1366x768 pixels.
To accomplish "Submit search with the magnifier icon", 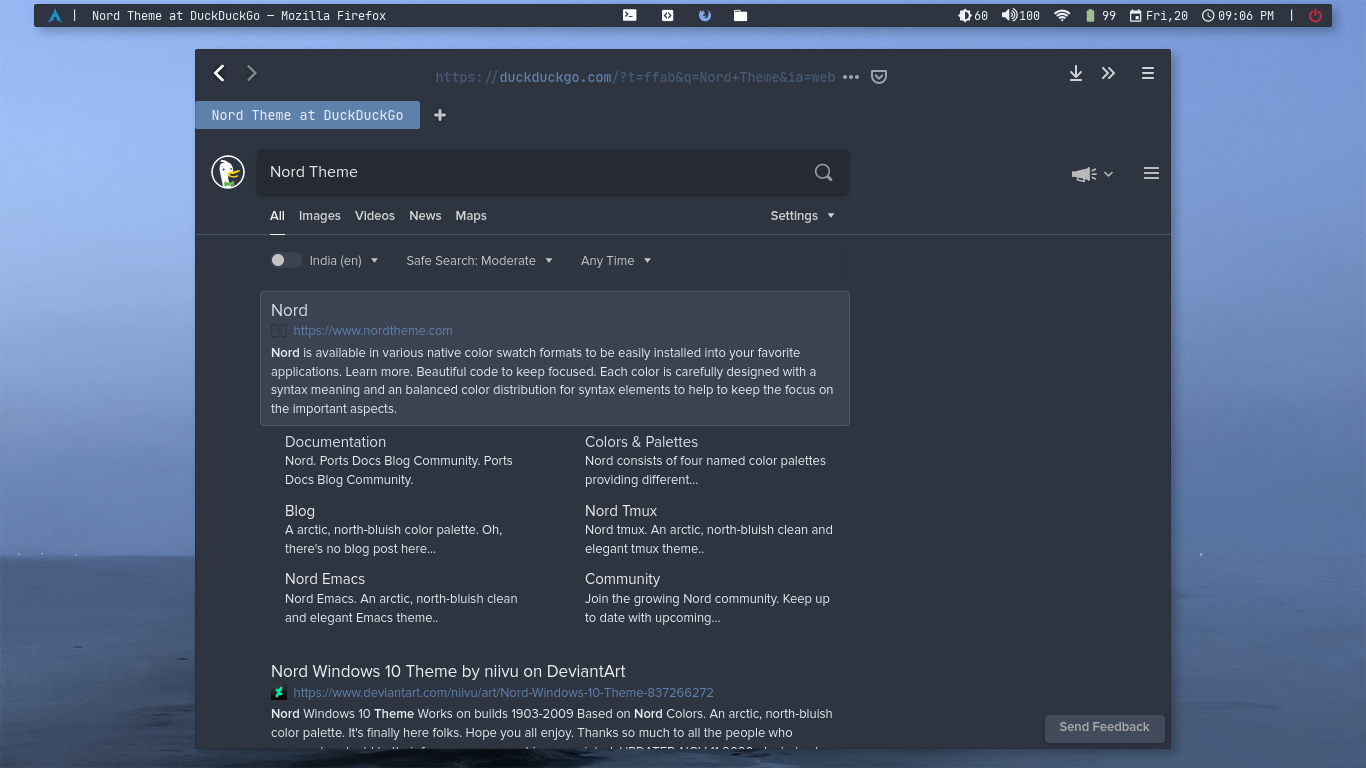I will click(823, 172).
